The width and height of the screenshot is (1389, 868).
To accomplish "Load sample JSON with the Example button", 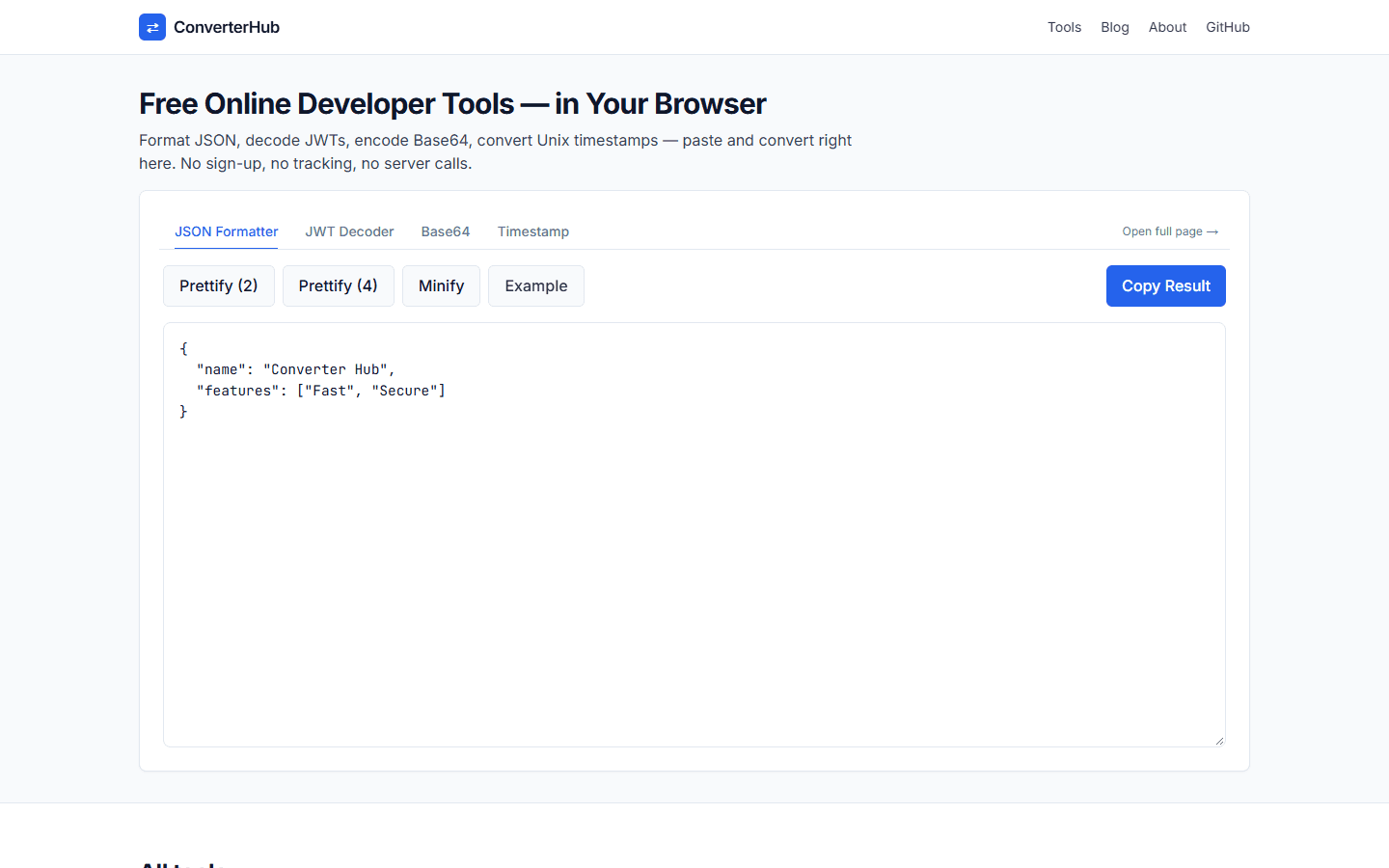I will click(536, 285).
